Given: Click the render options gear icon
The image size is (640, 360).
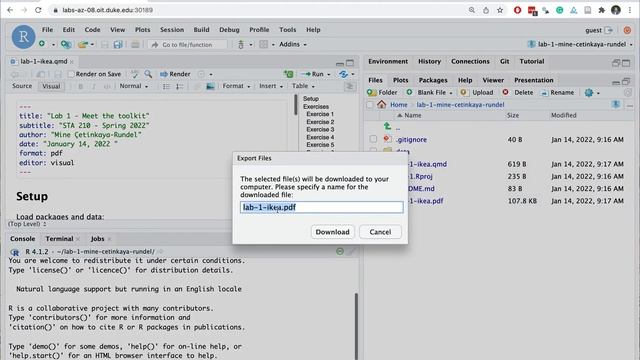Looking at the screenshot, I should tap(201, 74).
